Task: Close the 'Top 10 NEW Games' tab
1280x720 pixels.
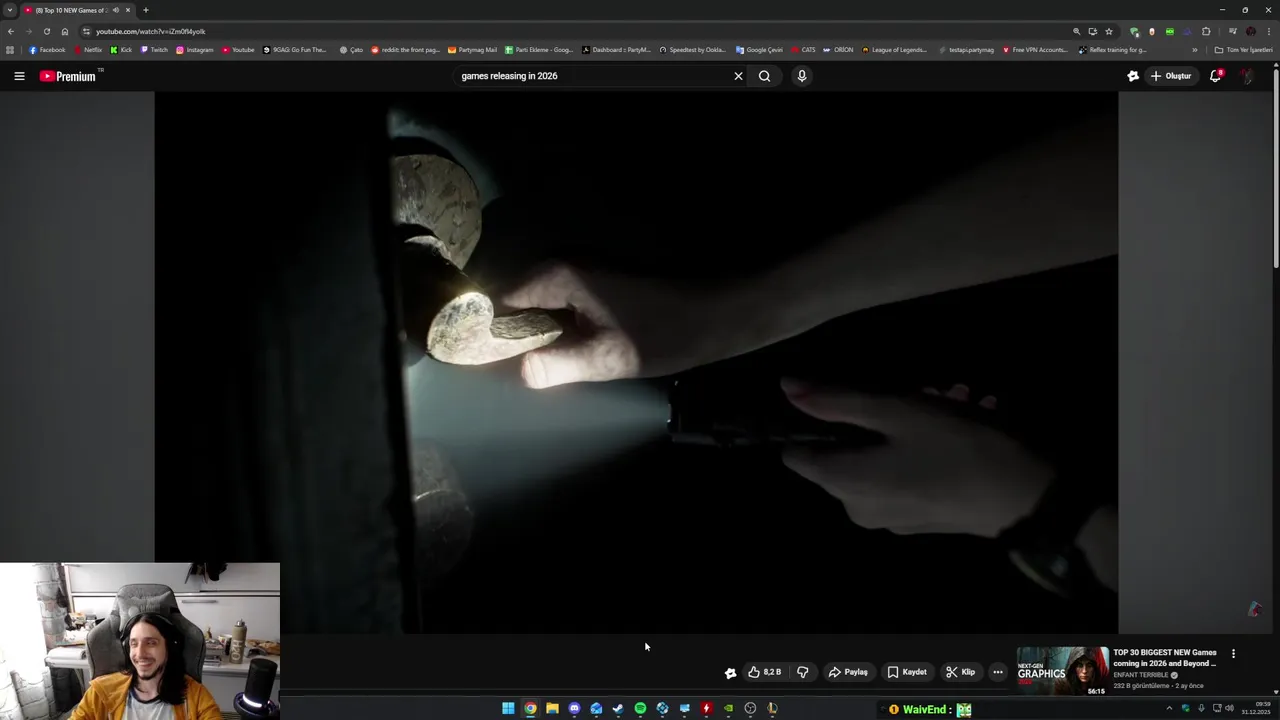Action: (128, 10)
